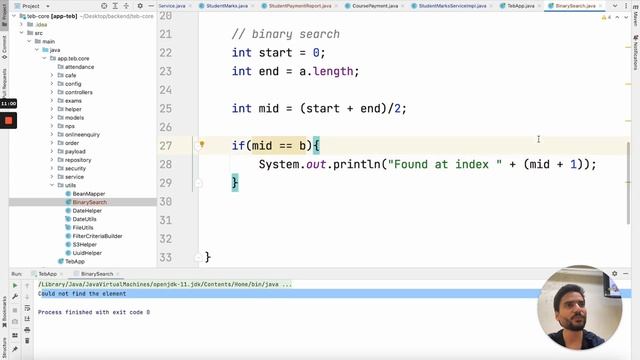This screenshot has height=360, width=640.
Task: Switch to TebApp.java editor tab
Action: 520,6
